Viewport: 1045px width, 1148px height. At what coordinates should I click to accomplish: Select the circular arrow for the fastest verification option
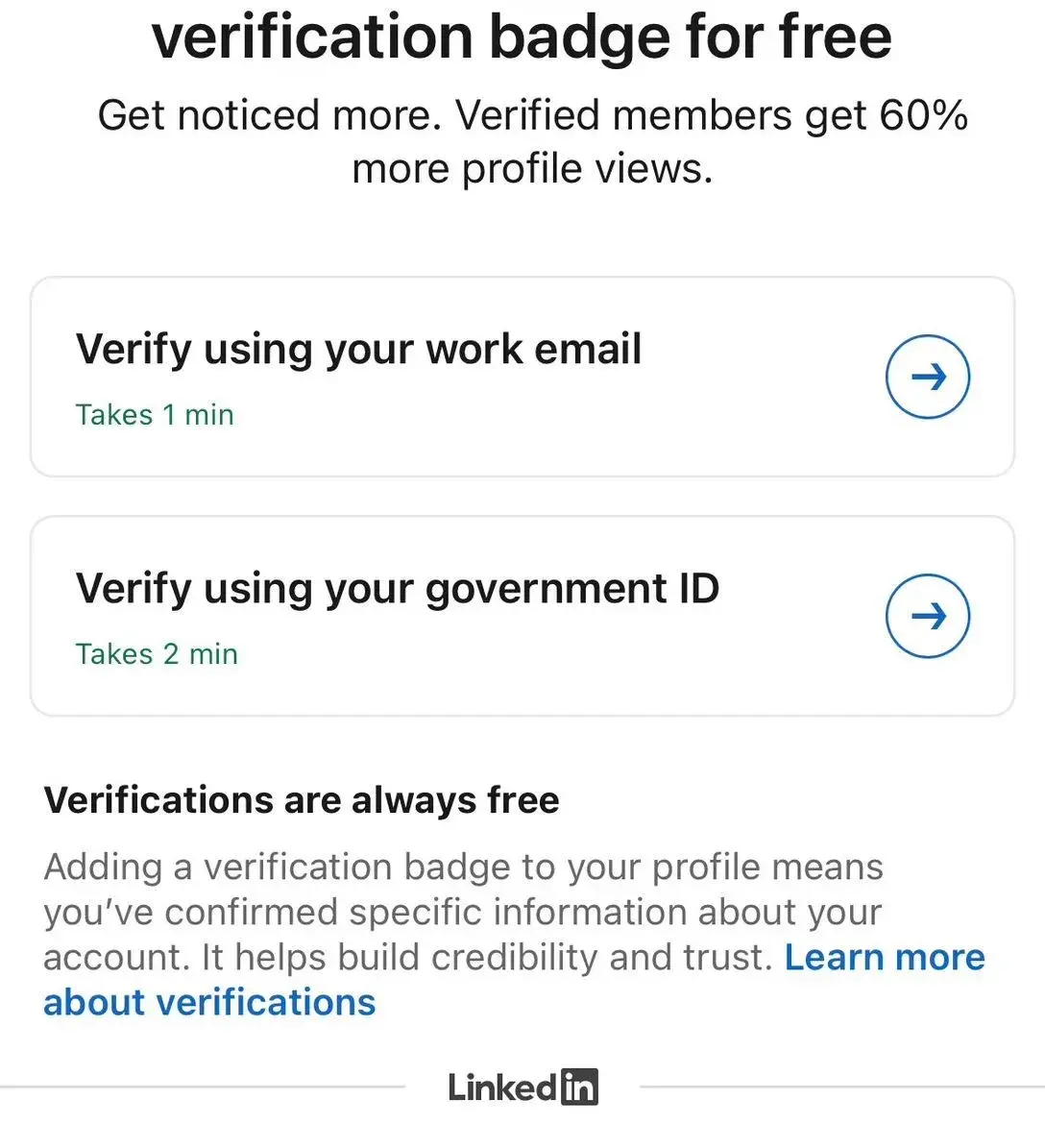(x=927, y=376)
